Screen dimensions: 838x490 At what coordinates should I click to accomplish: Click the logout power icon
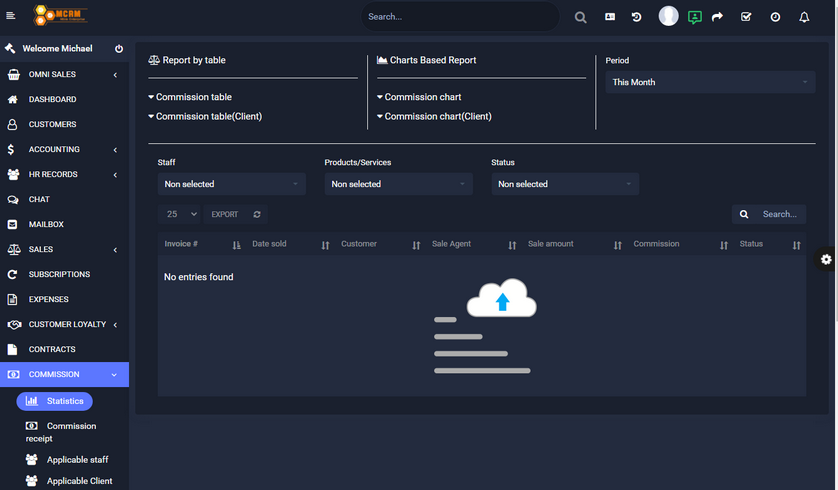point(119,49)
